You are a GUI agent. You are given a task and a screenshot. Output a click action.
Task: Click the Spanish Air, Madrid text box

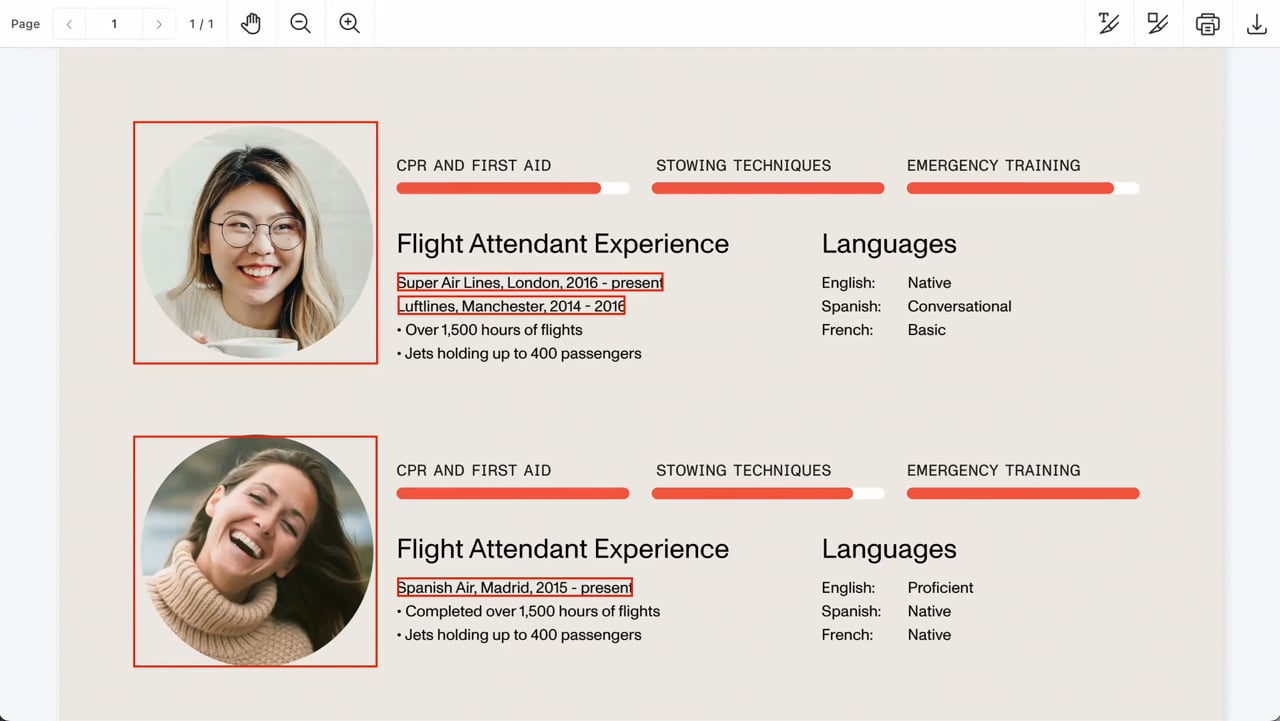(515, 588)
